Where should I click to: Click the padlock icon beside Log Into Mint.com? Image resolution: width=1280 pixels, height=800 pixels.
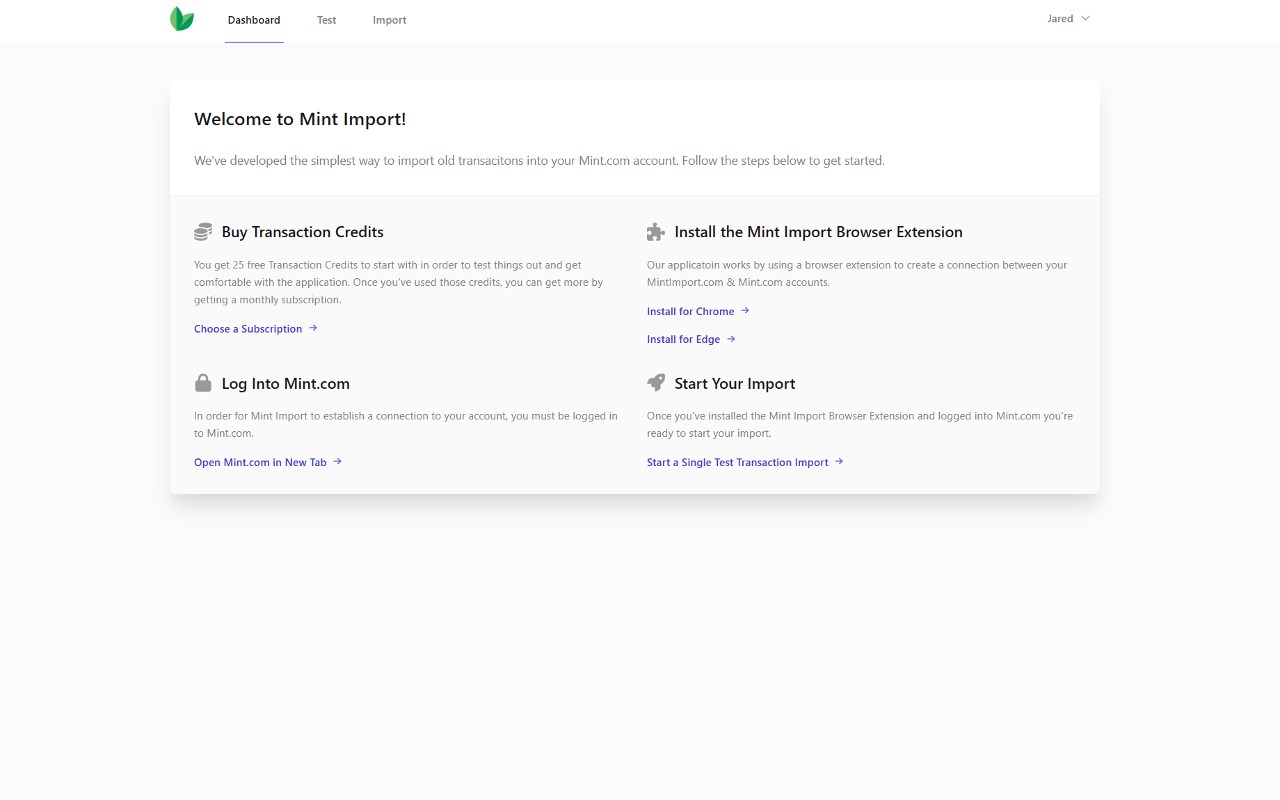click(203, 383)
